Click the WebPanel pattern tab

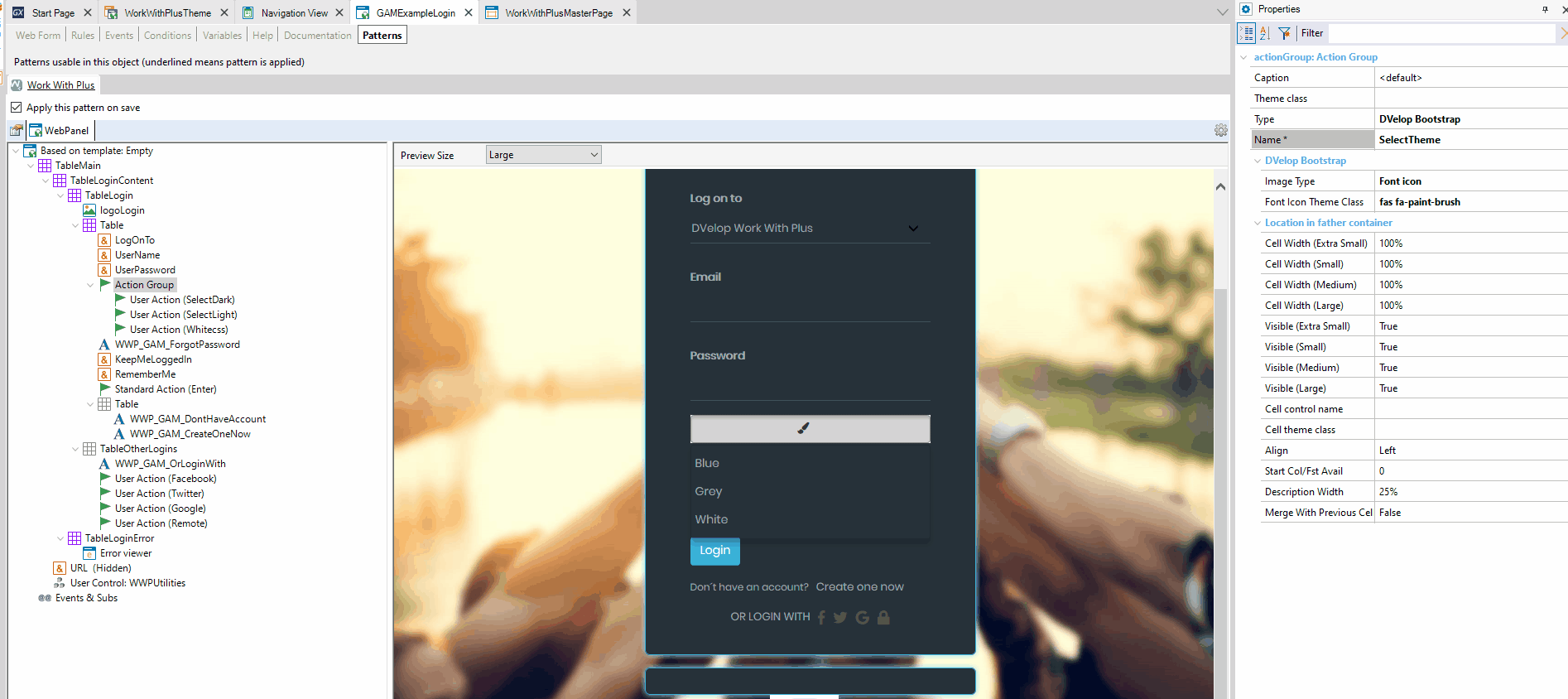(x=60, y=131)
